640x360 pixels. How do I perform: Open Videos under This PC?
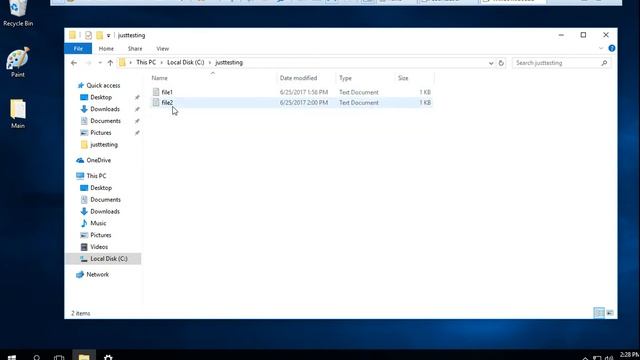tap(99, 247)
